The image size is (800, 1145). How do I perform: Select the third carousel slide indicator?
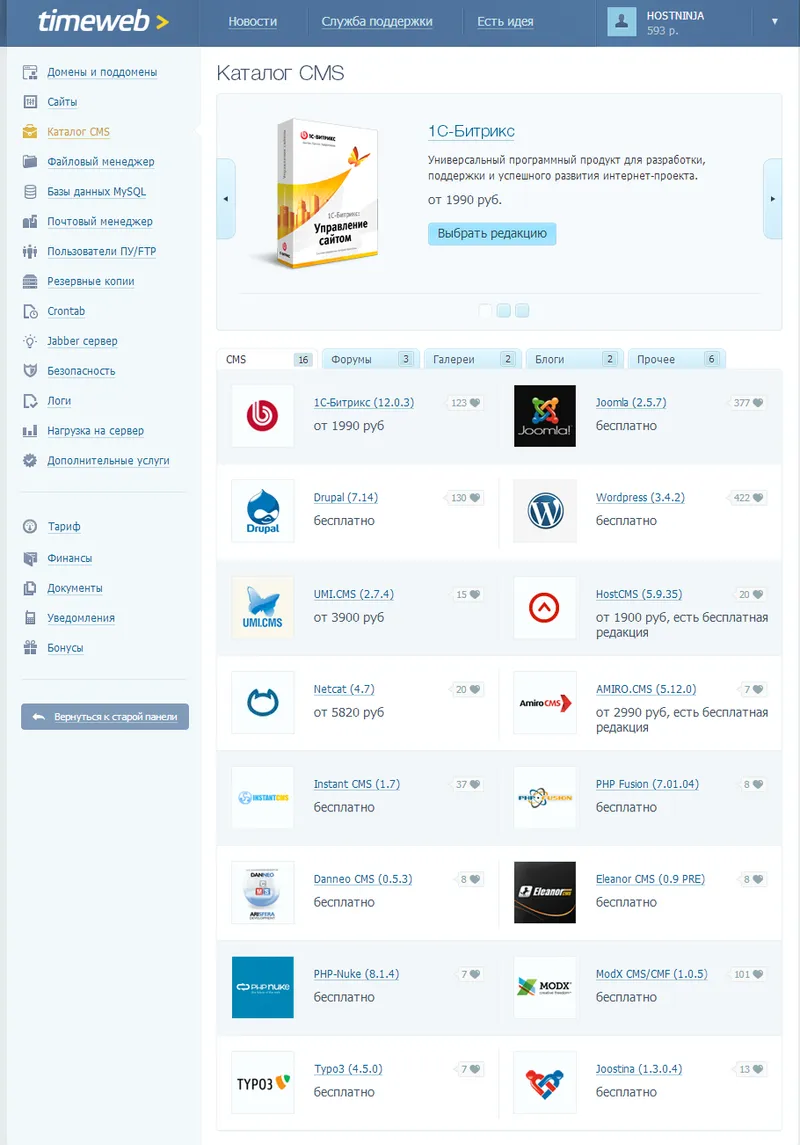click(x=522, y=310)
